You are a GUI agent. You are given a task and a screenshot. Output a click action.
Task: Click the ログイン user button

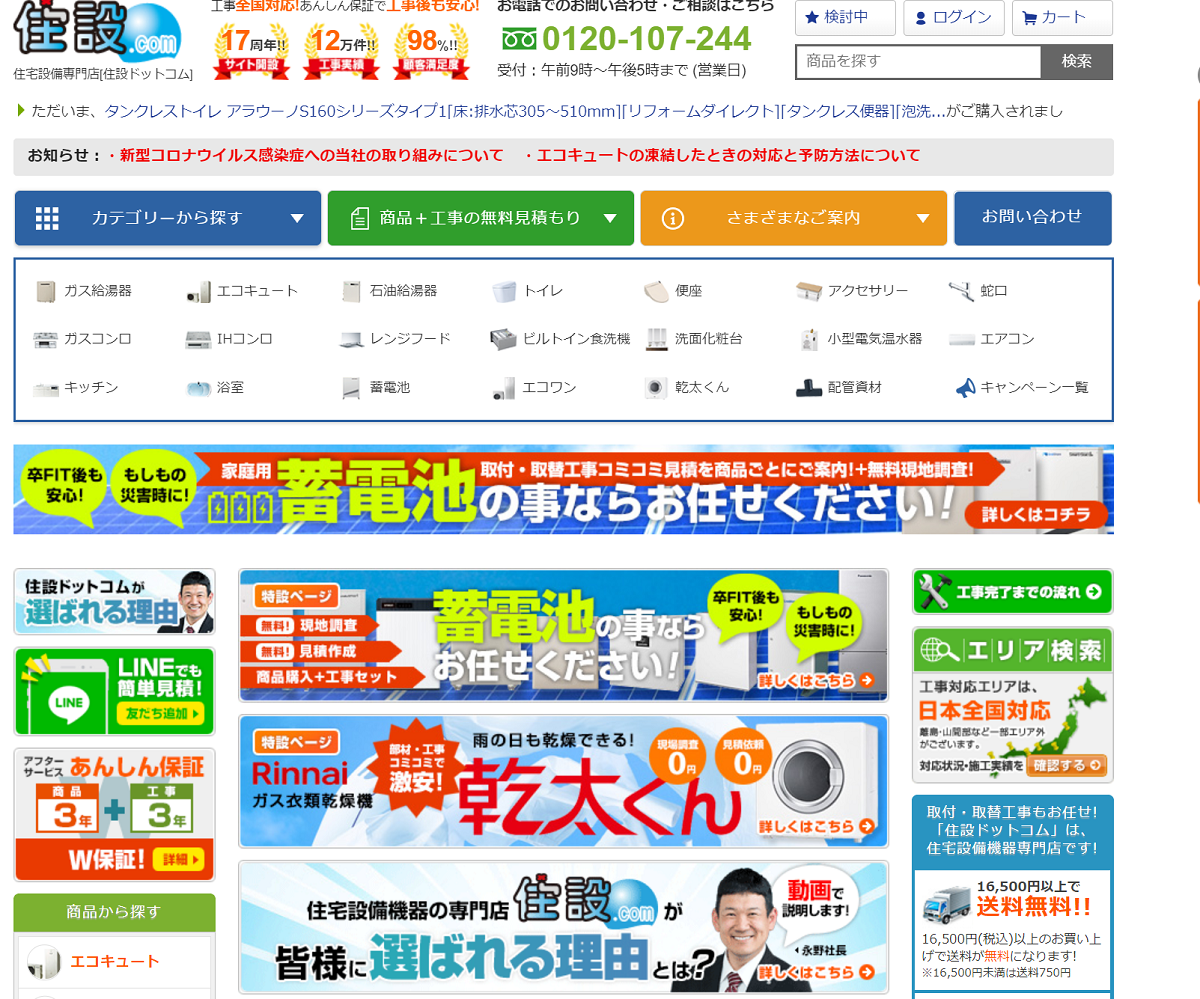tap(953, 18)
